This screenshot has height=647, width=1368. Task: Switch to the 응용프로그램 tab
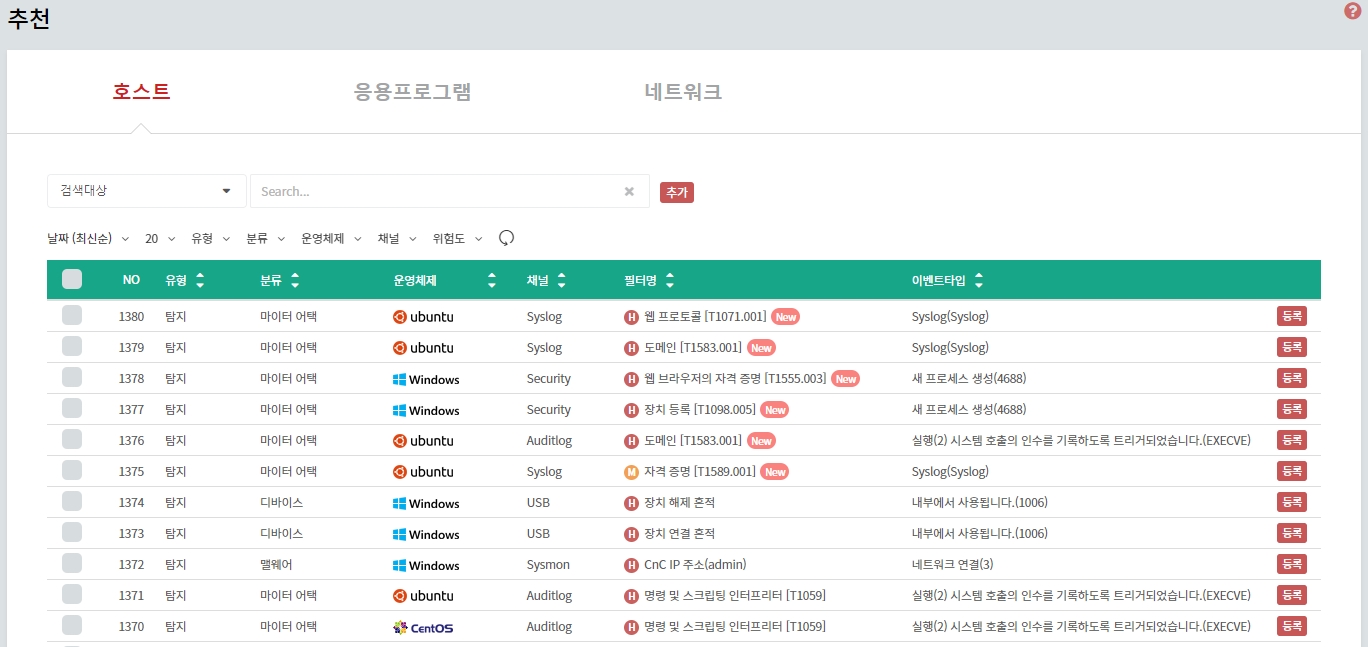tap(412, 92)
